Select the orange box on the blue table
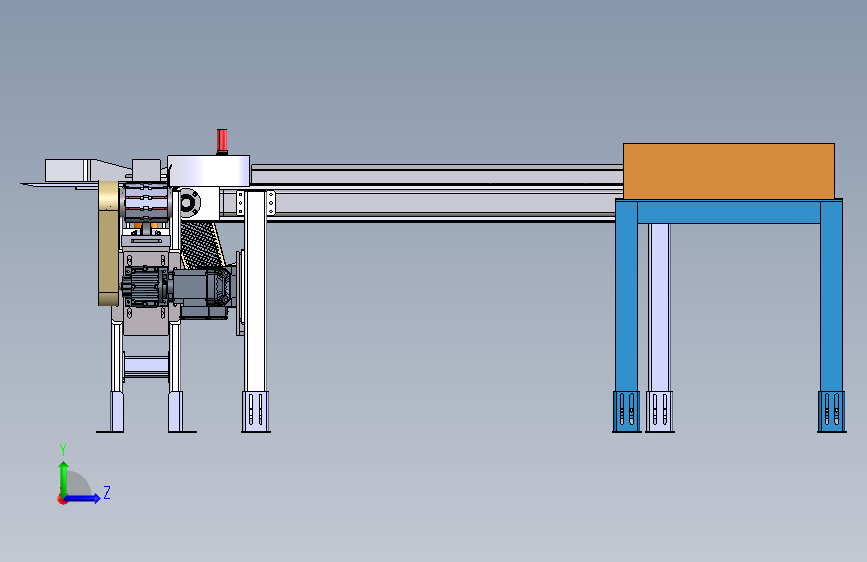 tap(729, 171)
